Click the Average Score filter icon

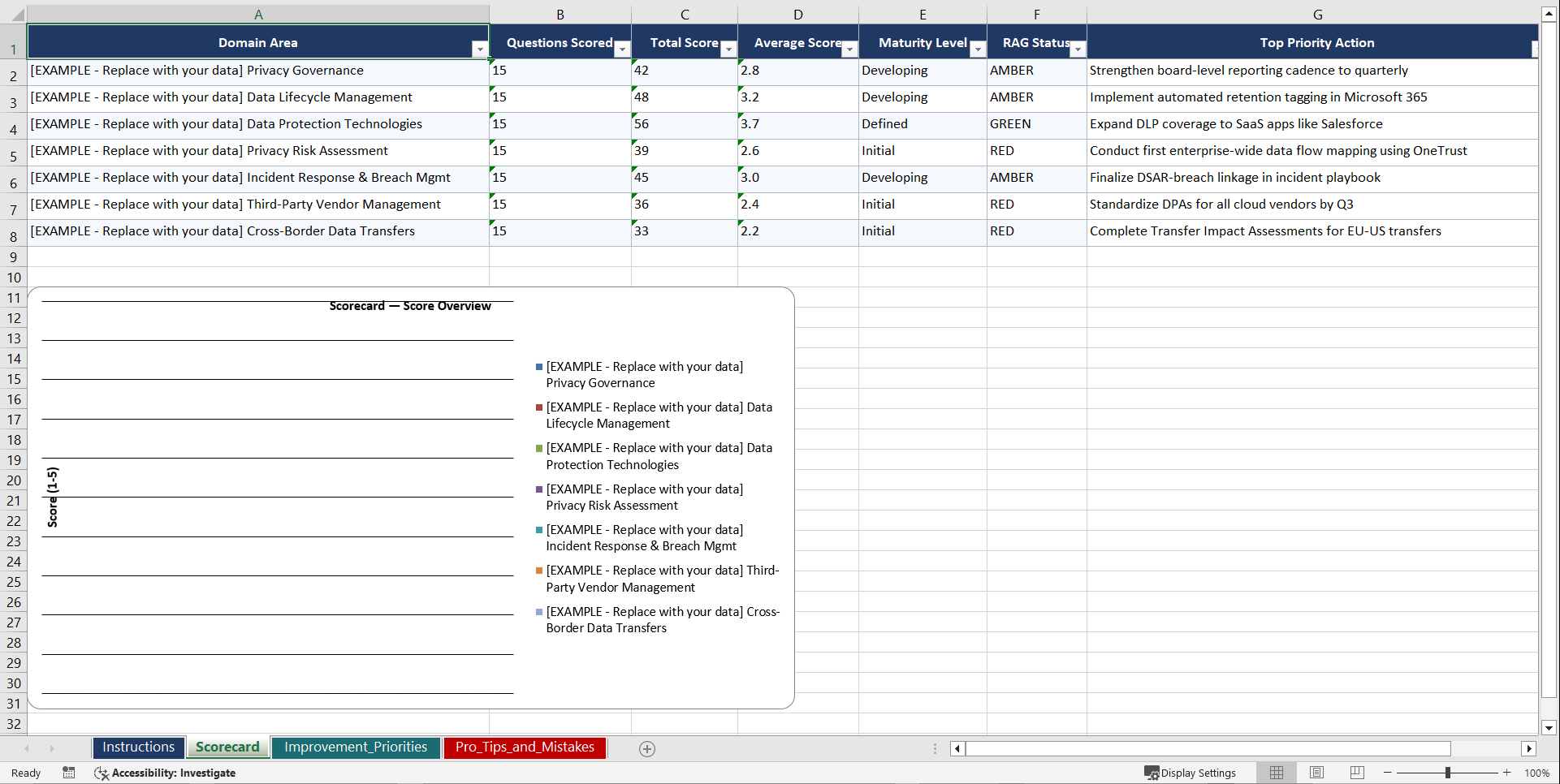pyautogui.click(x=849, y=50)
